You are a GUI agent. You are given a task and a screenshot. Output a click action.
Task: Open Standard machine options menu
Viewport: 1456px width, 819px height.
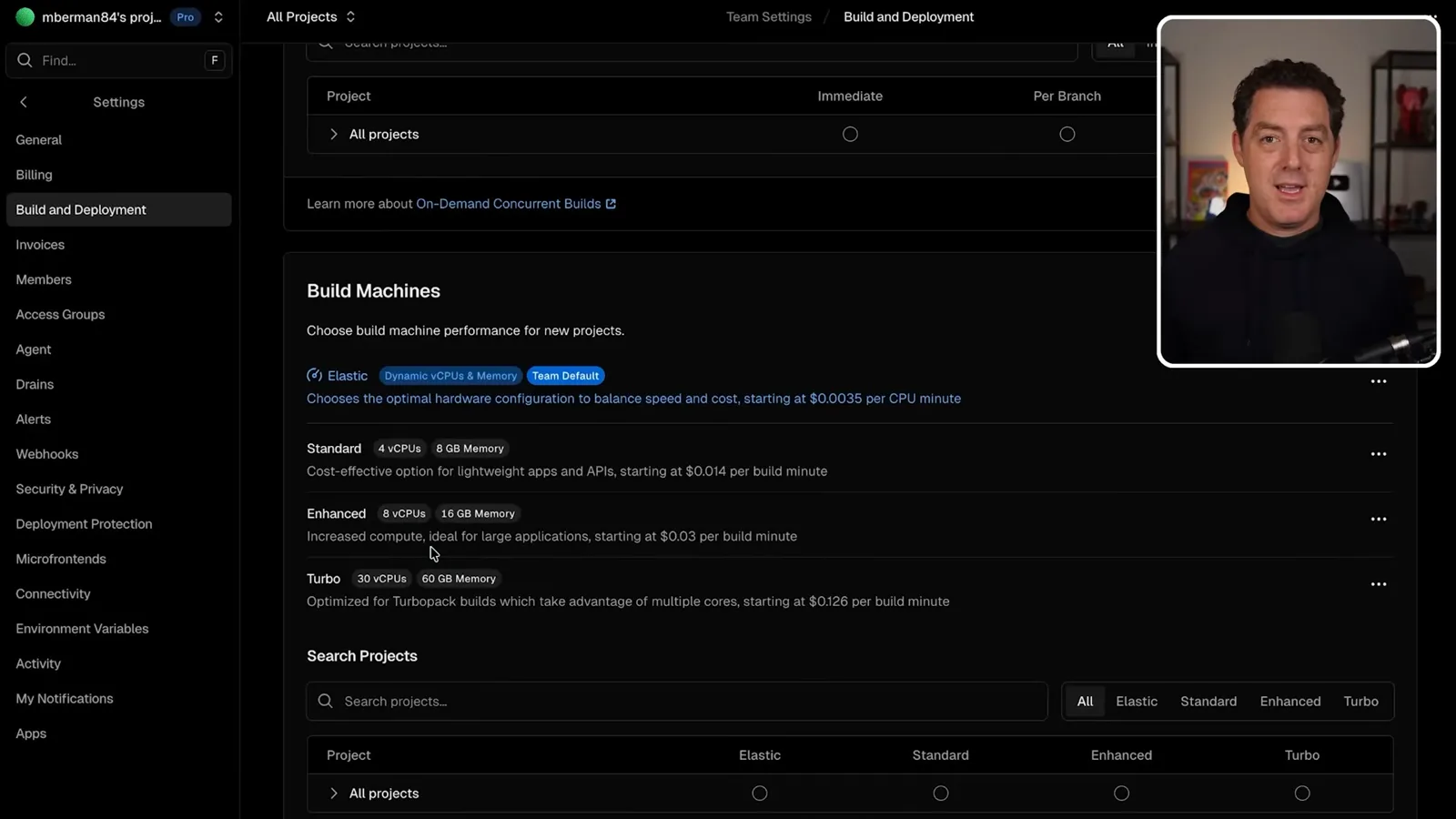tap(1379, 454)
